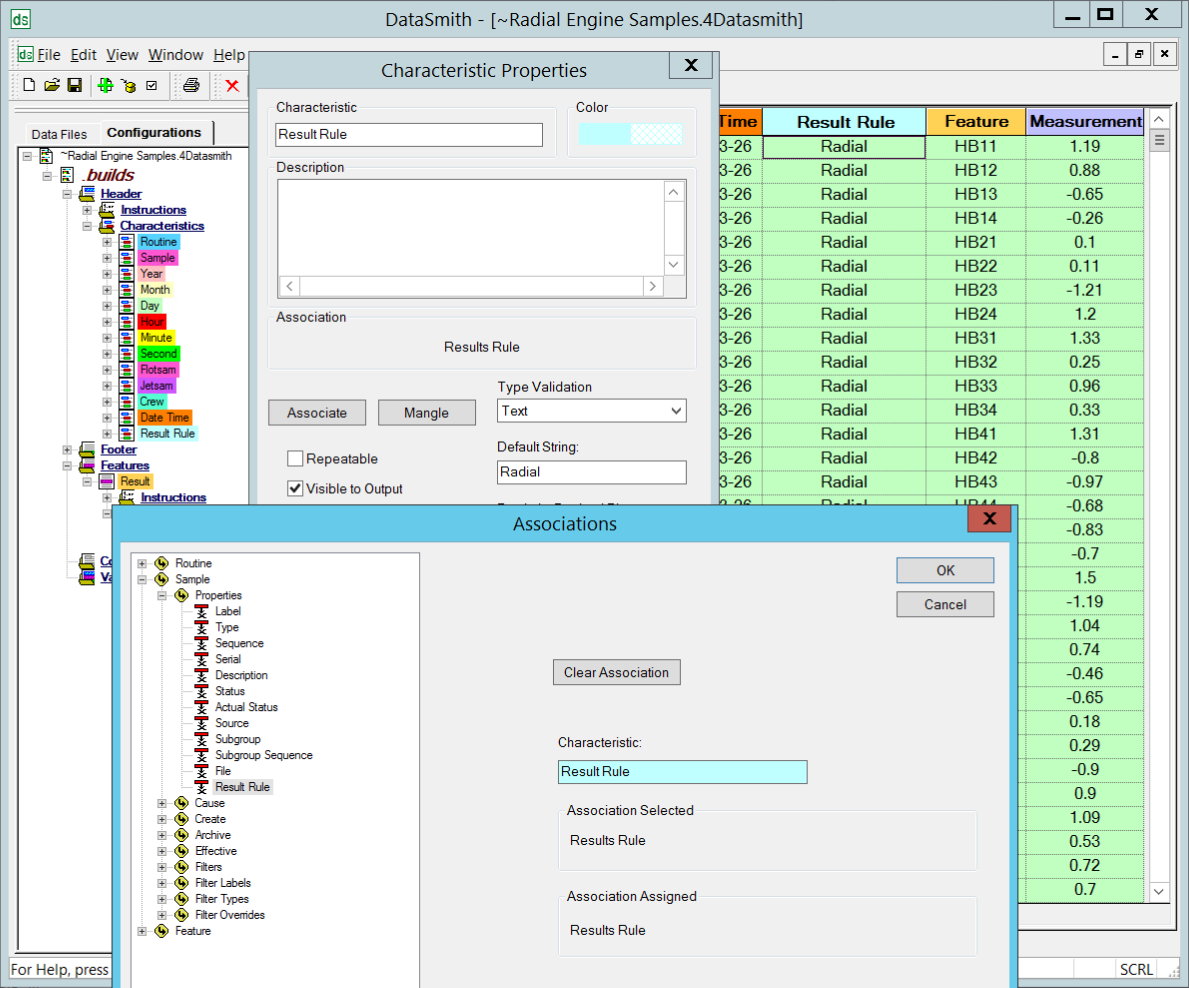Click the small checkbox icon in toolbar
This screenshot has height=988, width=1189.
(151, 86)
